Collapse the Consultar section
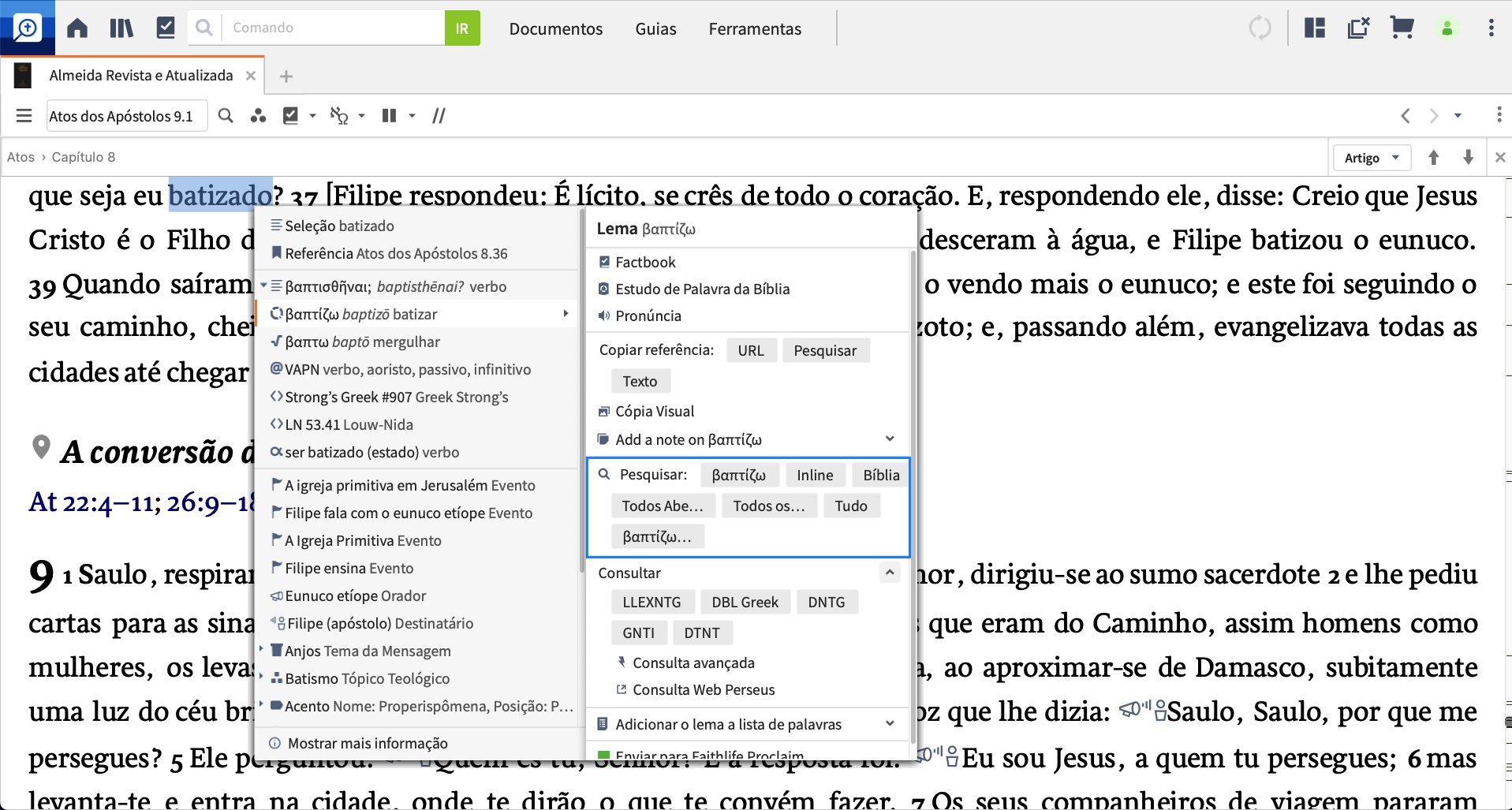Image resolution: width=1512 pixels, height=810 pixels. tap(890, 572)
